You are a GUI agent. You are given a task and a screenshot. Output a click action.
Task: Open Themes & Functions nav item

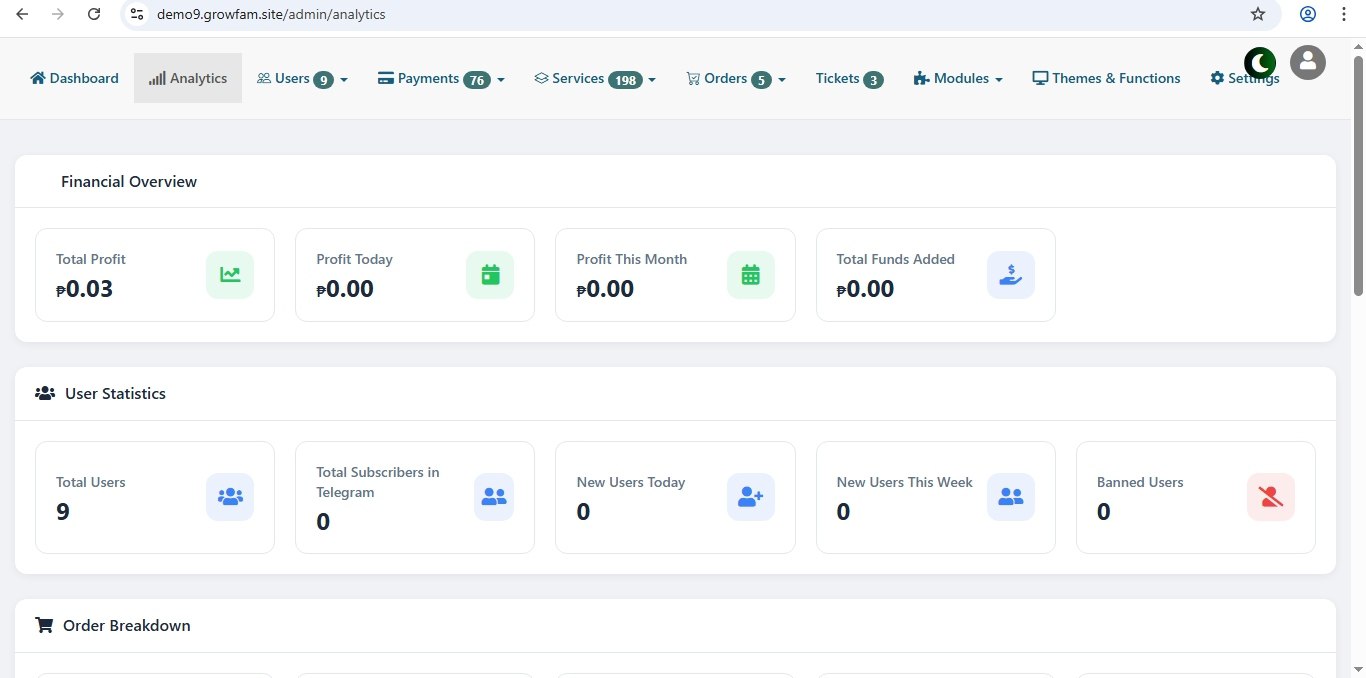[x=1106, y=78]
